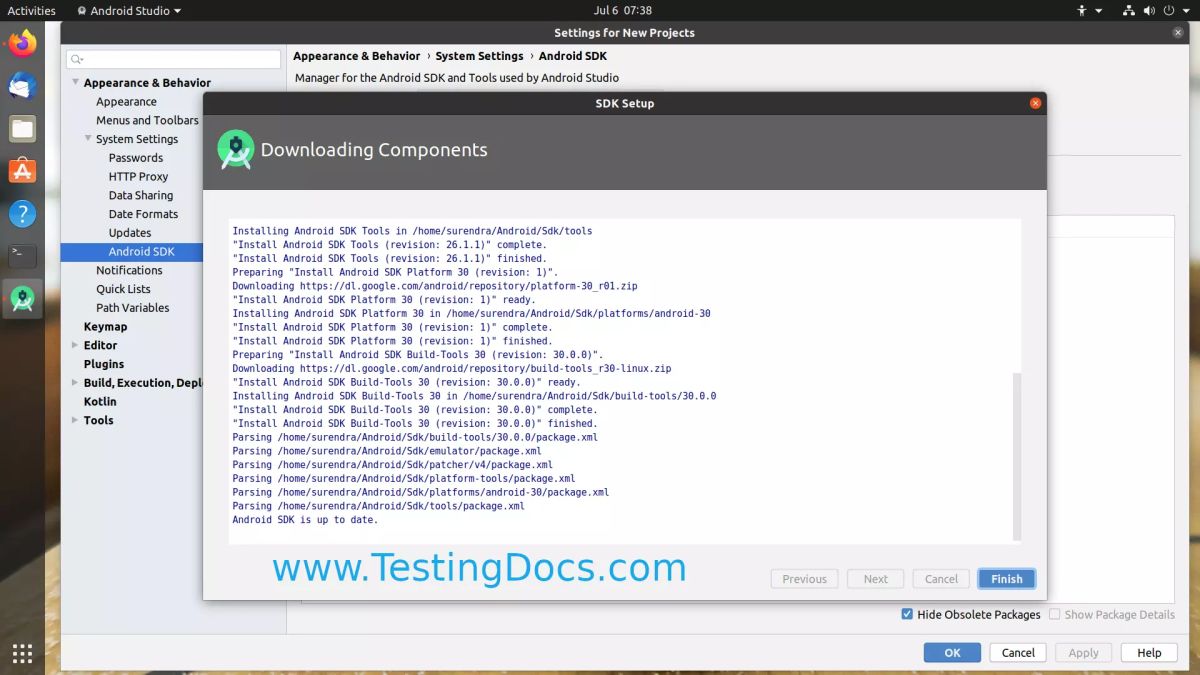The width and height of the screenshot is (1200, 675).
Task: Click the Finish button in SDK Setup
Action: point(1006,579)
